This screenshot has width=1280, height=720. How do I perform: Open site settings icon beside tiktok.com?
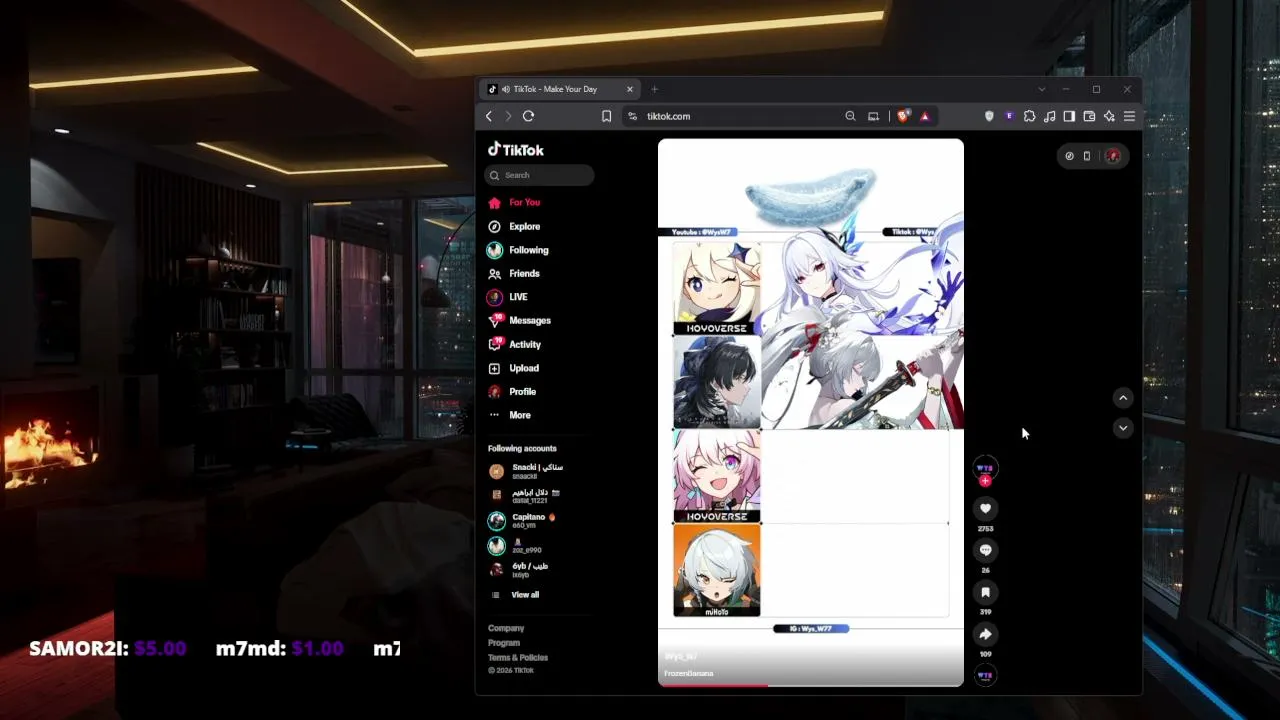point(632,116)
